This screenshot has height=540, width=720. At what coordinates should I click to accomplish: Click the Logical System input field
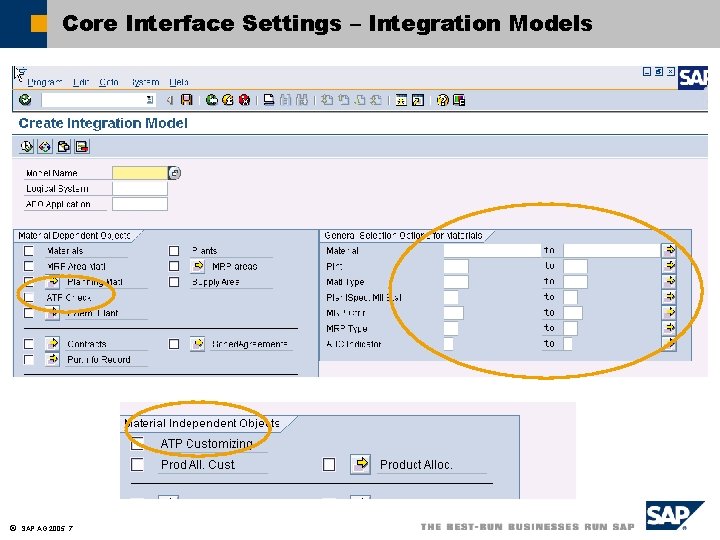coord(140,189)
